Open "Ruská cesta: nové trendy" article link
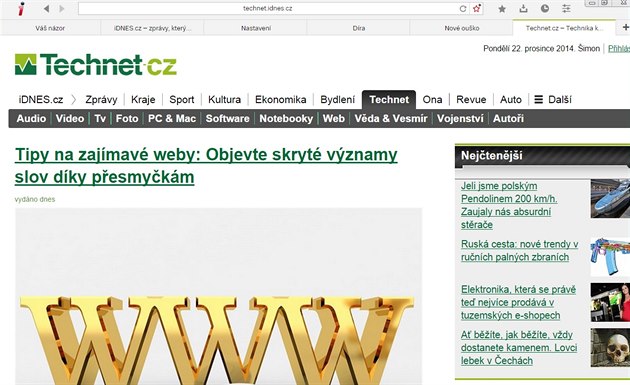This screenshot has width=630, height=385. tap(520, 250)
